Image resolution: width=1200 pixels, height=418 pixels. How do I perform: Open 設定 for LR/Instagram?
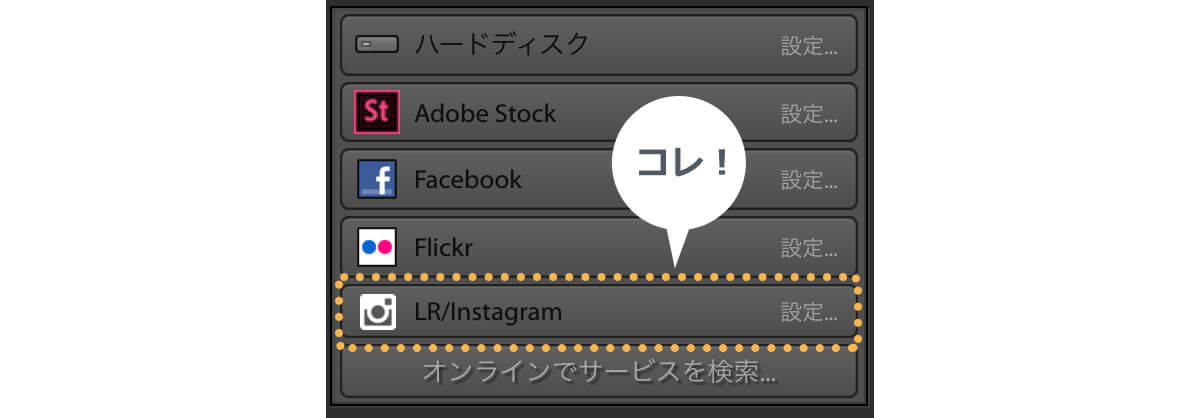[x=809, y=312]
